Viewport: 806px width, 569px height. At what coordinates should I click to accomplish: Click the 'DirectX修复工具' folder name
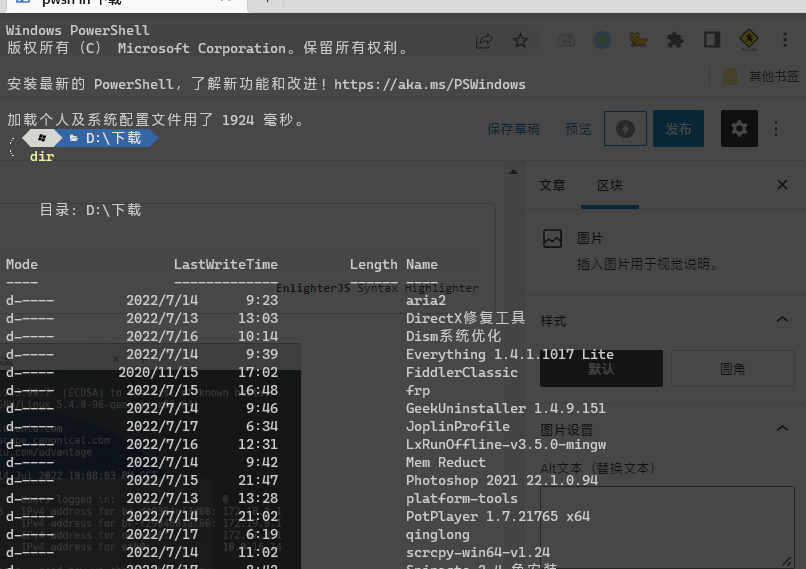click(465, 318)
